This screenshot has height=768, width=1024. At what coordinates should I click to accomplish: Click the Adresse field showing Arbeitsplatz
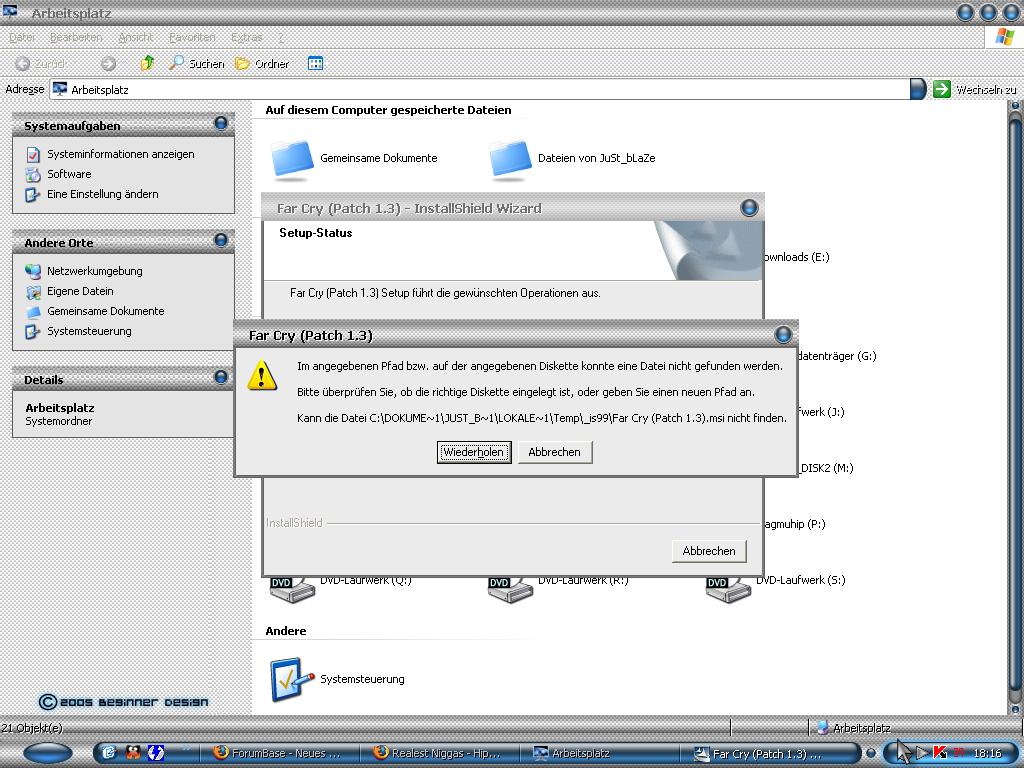point(480,89)
